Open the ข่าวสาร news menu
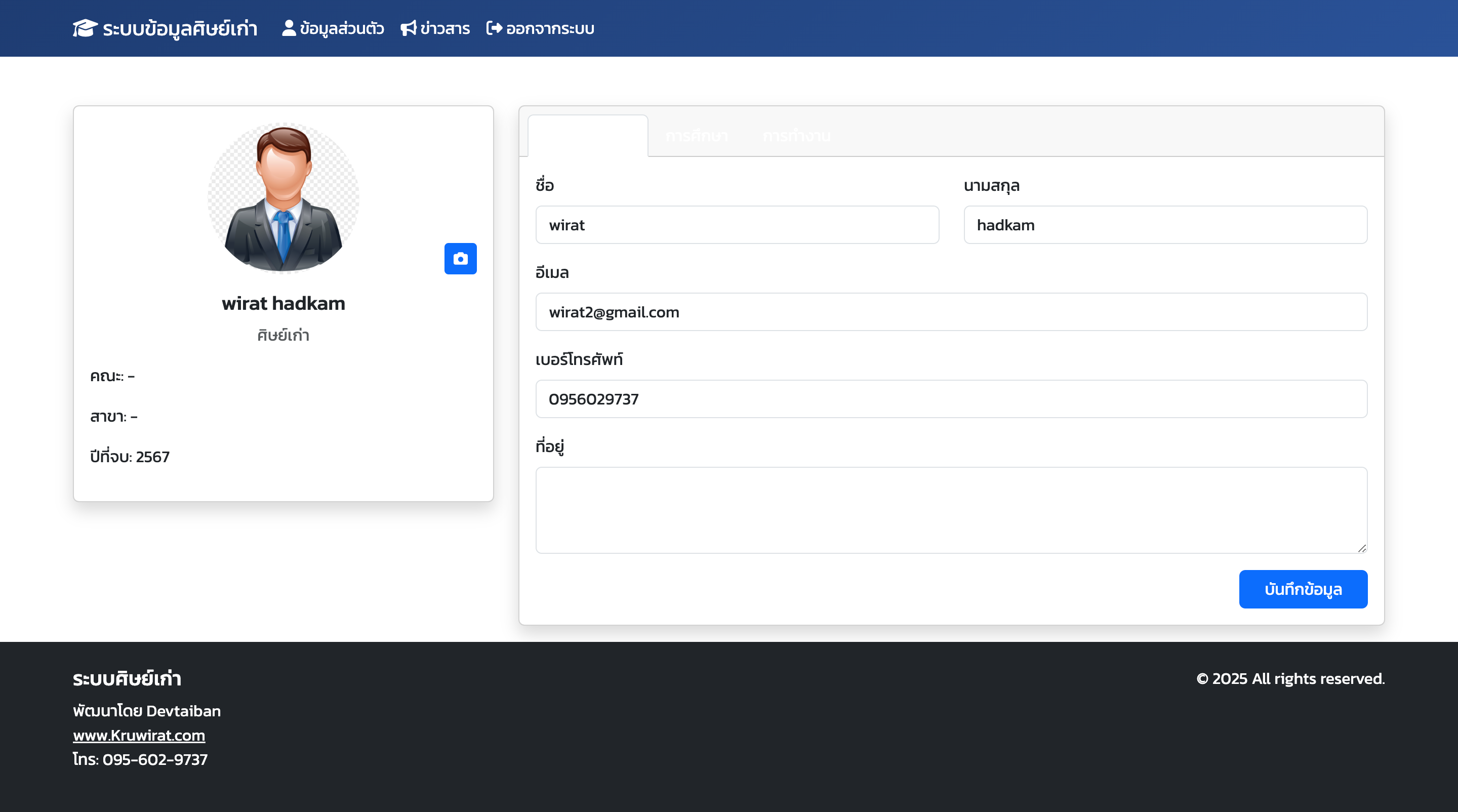This screenshot has height=812, width=1458. point(444,28)
